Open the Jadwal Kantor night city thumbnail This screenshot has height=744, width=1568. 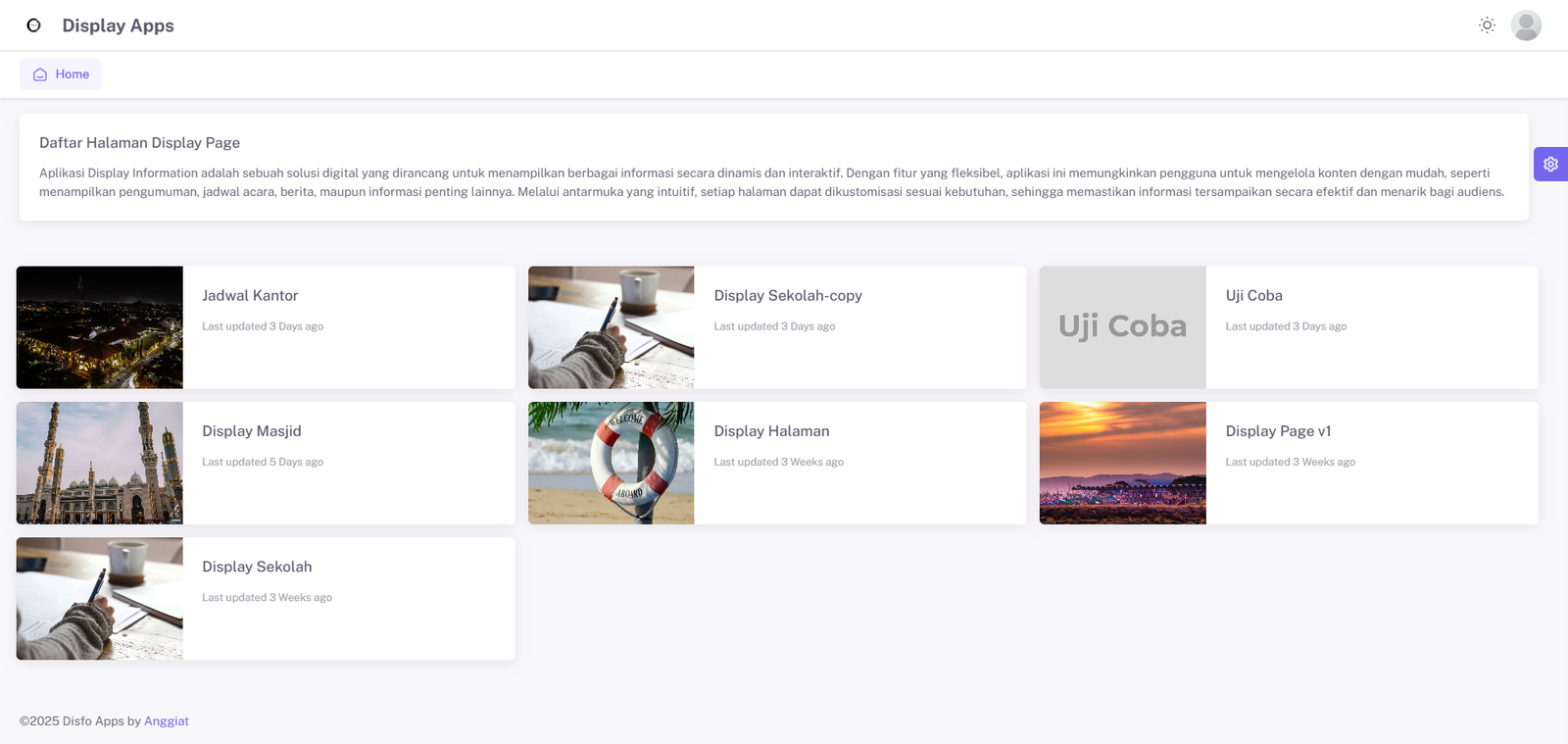(x=100, y=327)
